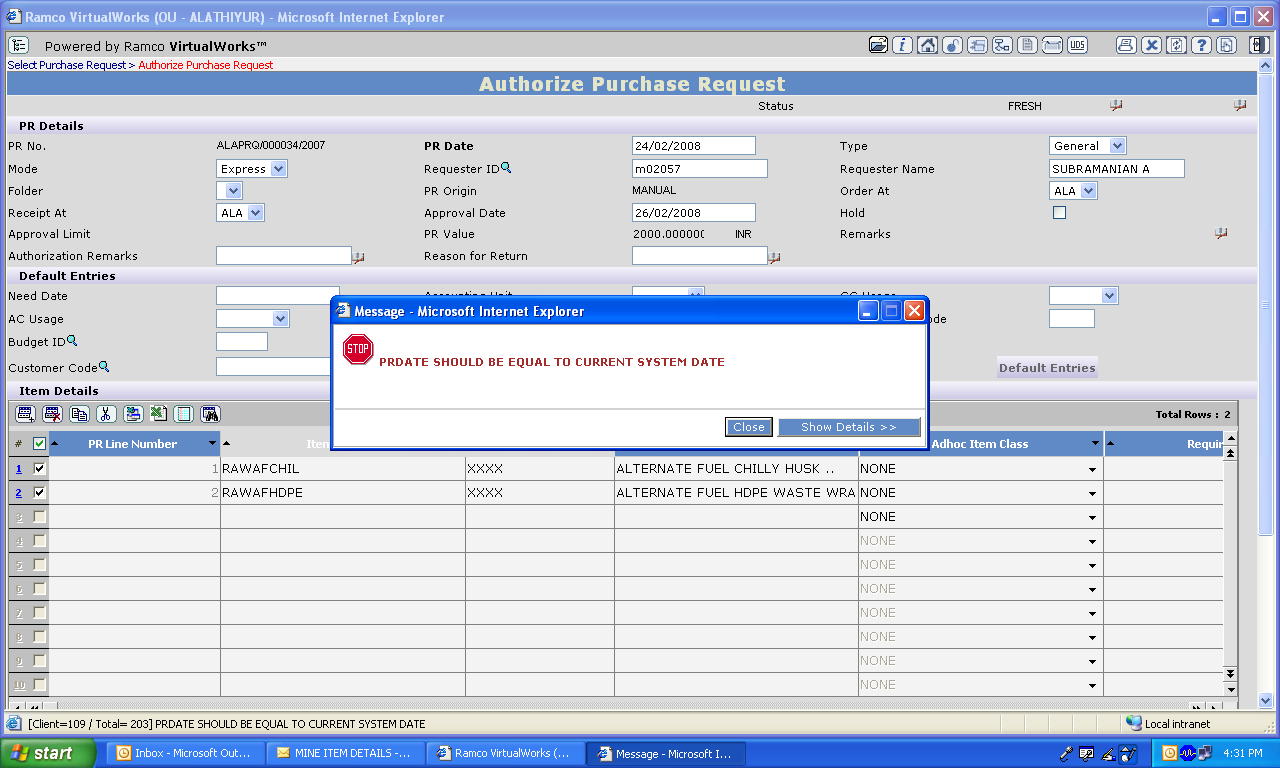
Task: Click the X close-screen toolbar icon
Action: coord(1151,45)
